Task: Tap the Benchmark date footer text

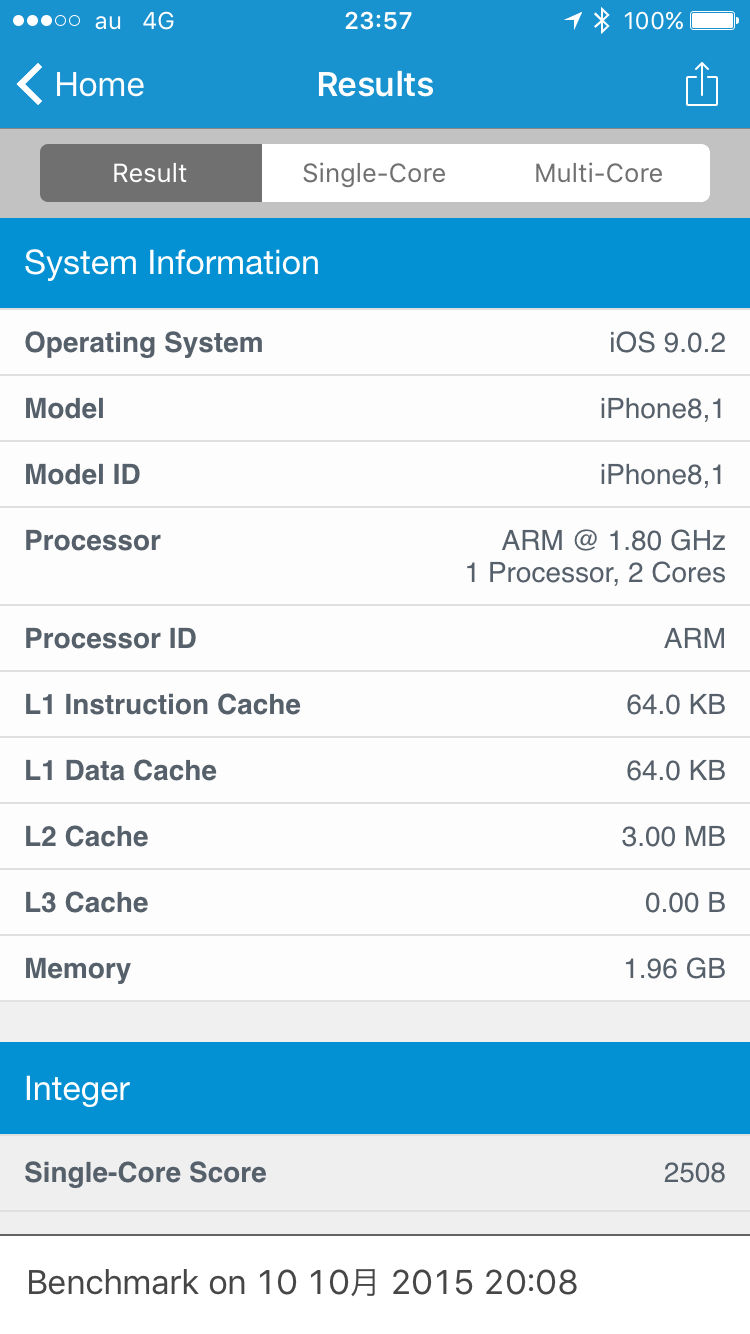Action: click(302, 1283)
